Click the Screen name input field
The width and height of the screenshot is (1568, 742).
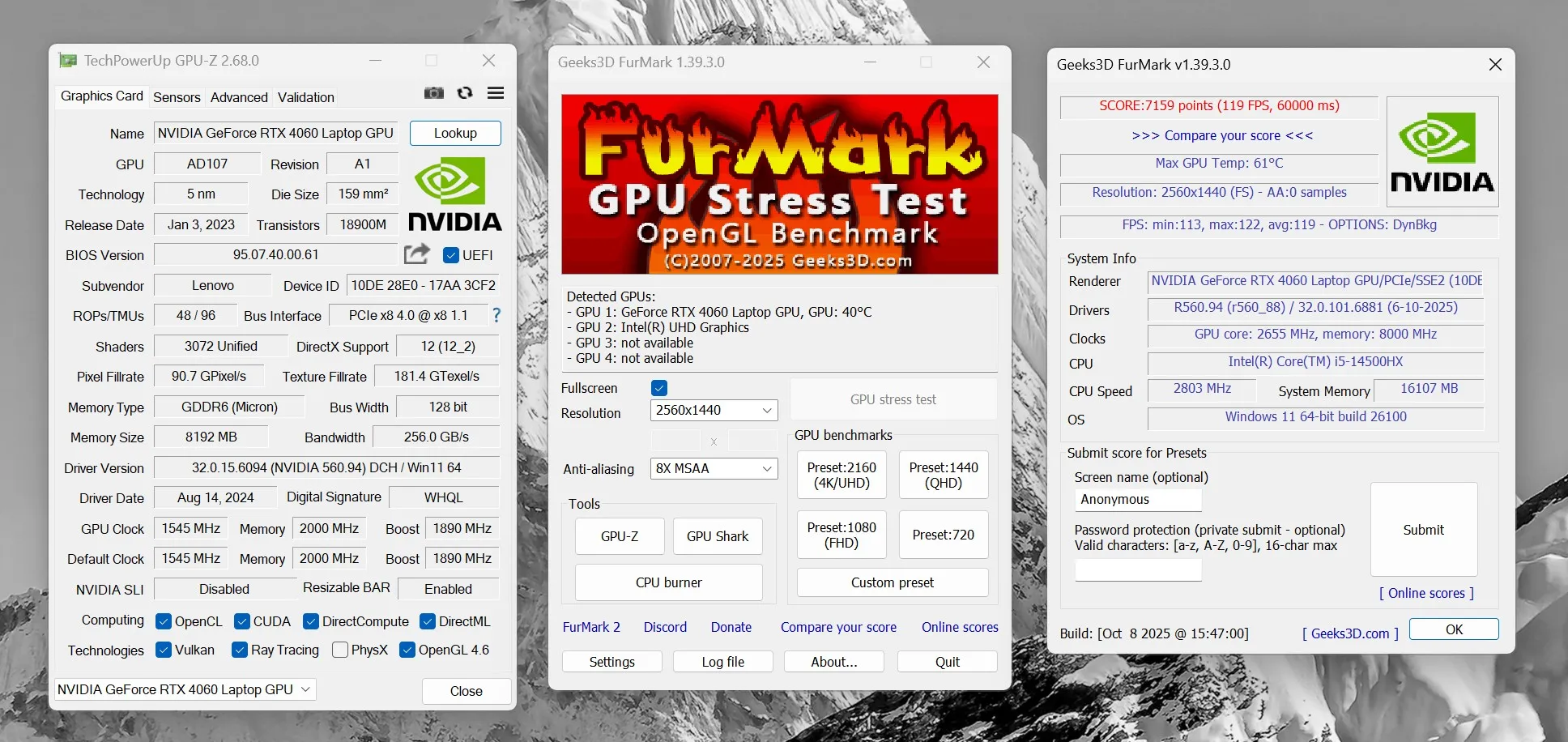point(1137,500)
